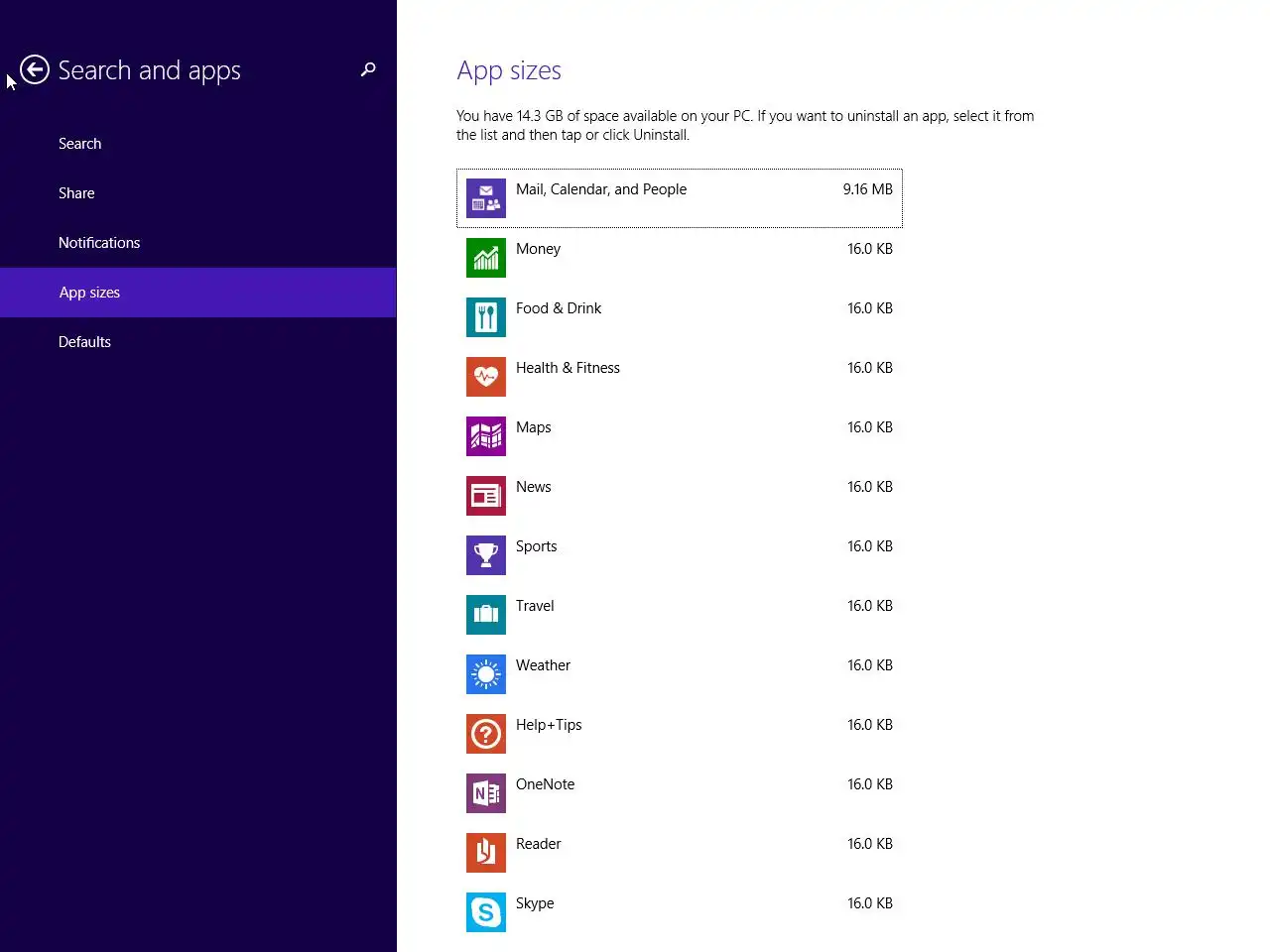Open the search magnifier in the sidebar

click(368, 69)
